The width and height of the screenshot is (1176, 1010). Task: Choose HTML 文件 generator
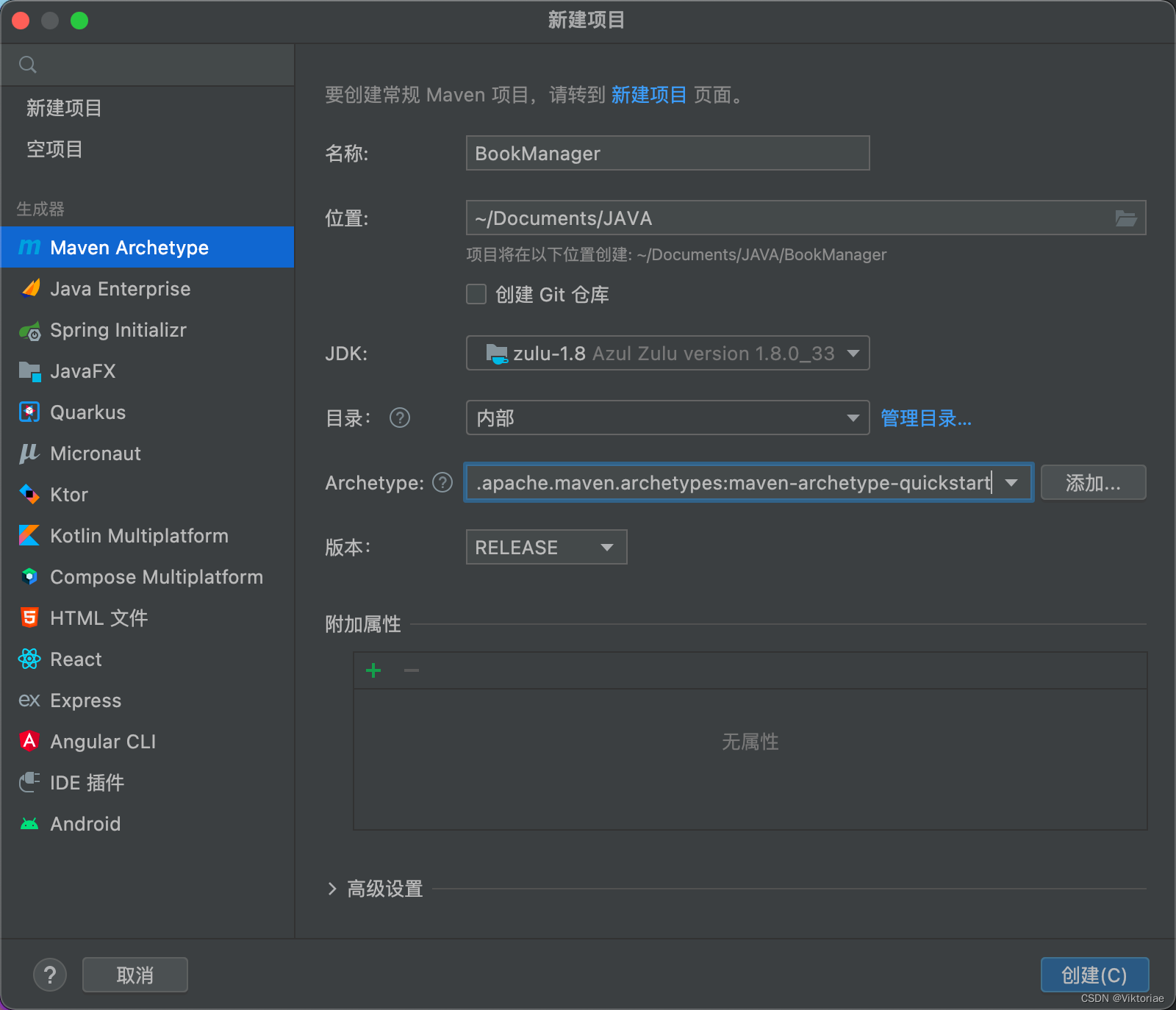click(147, 618)
